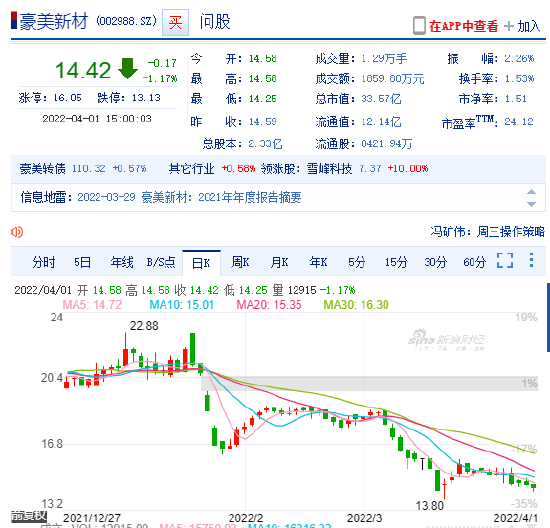Click the gray 1% band on chart
The width and height of the screenshot is (550, 528).
(x=369, y=383)
